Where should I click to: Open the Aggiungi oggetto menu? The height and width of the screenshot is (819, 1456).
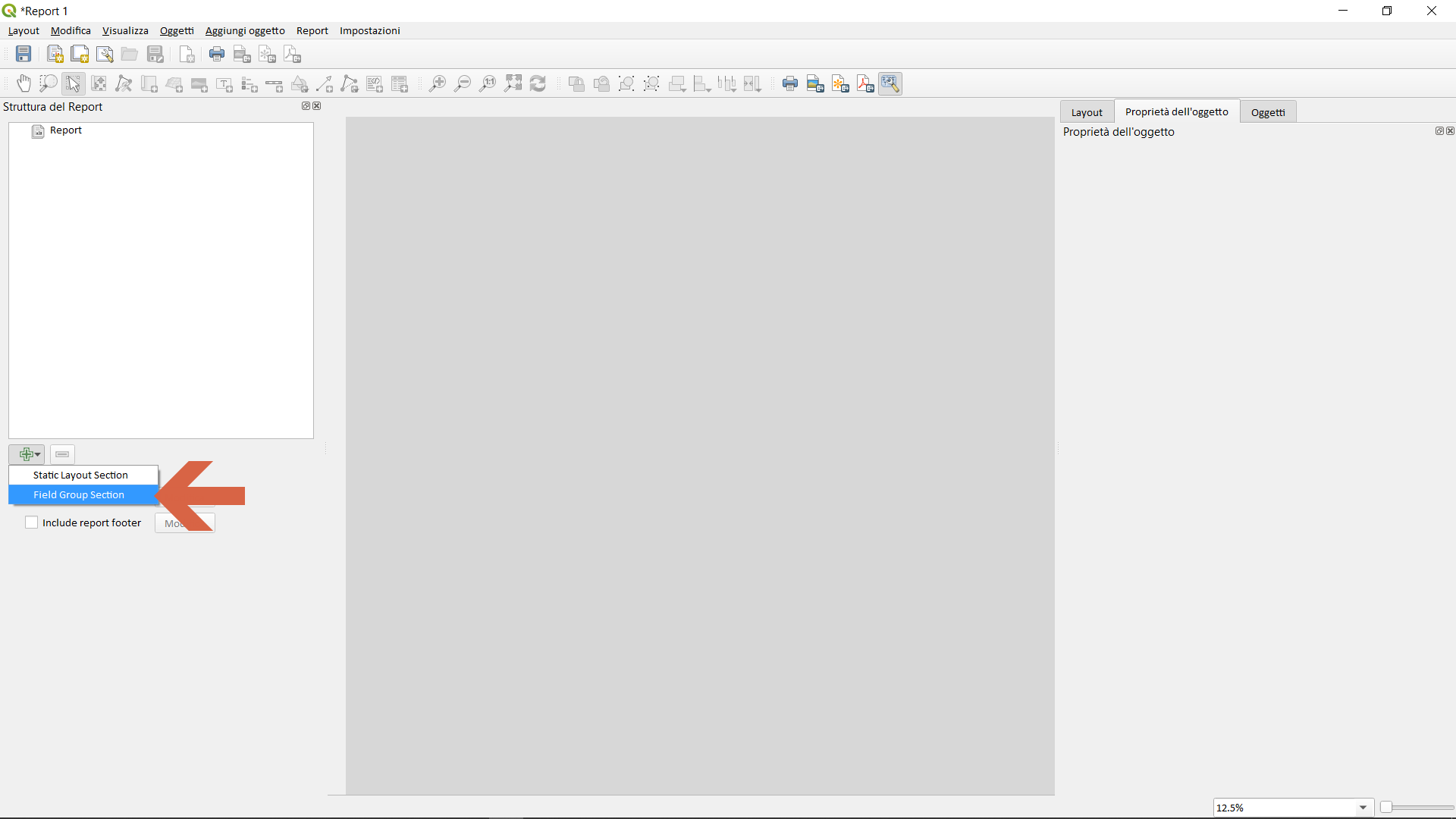245,31
